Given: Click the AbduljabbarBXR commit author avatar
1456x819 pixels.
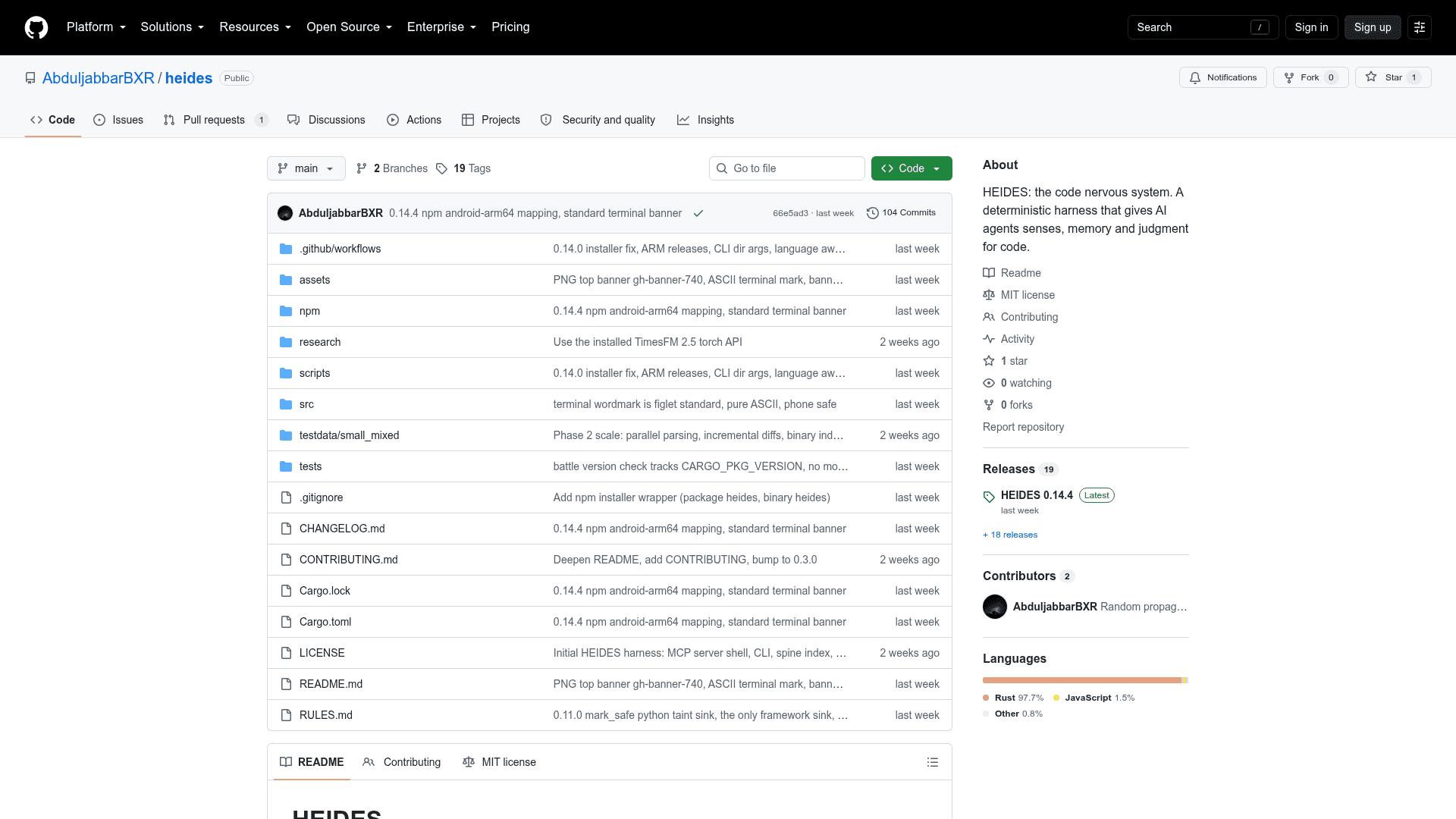Looking at the screenshot, I should [285, 213].
